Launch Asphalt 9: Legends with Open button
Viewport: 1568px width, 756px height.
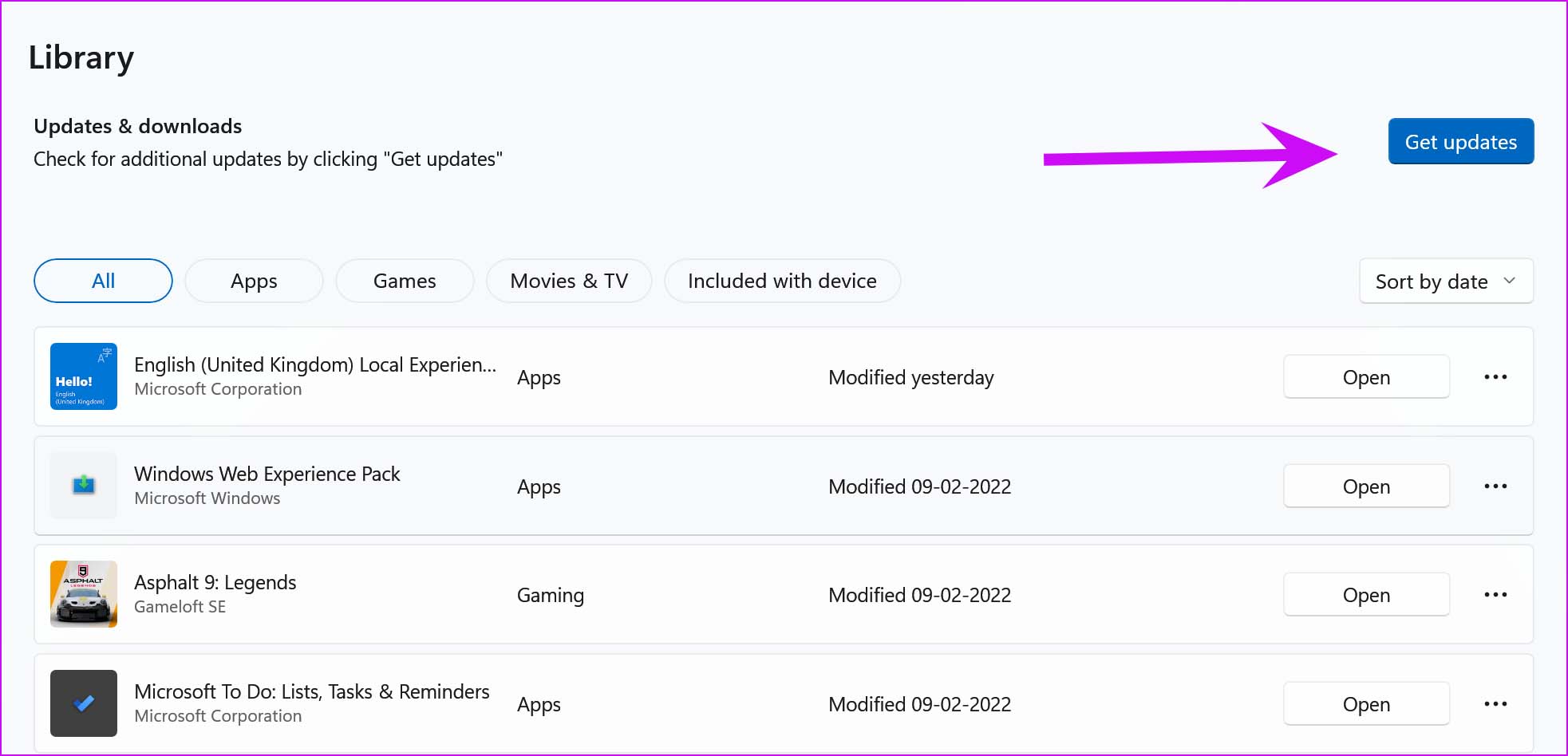click(1366, 594)
